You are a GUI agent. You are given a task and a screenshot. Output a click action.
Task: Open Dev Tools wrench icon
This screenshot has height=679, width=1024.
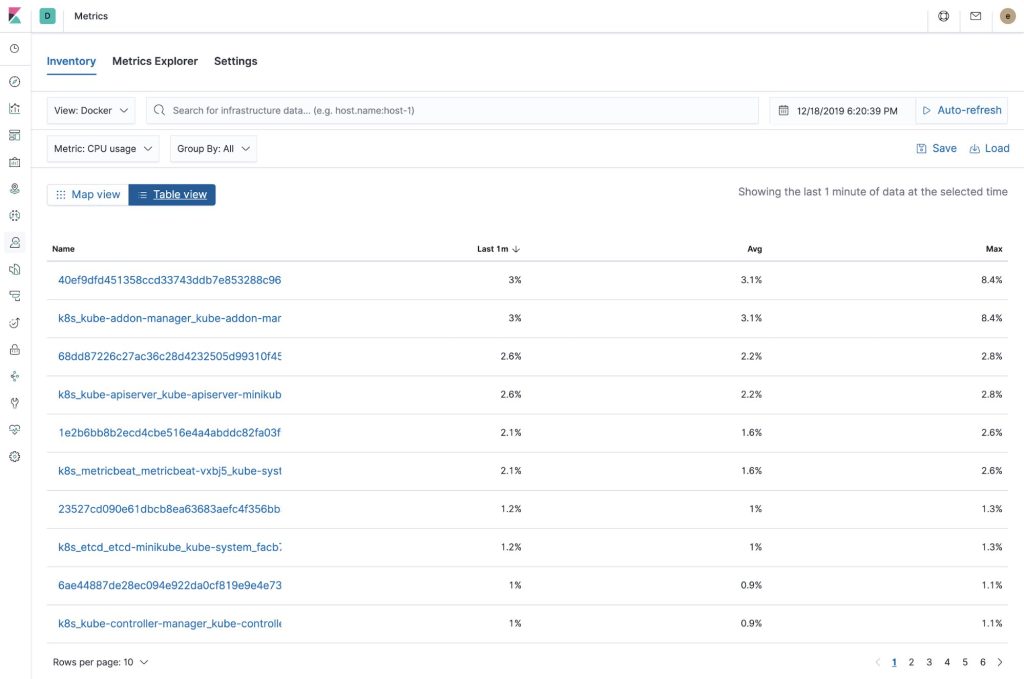[14, 403]
